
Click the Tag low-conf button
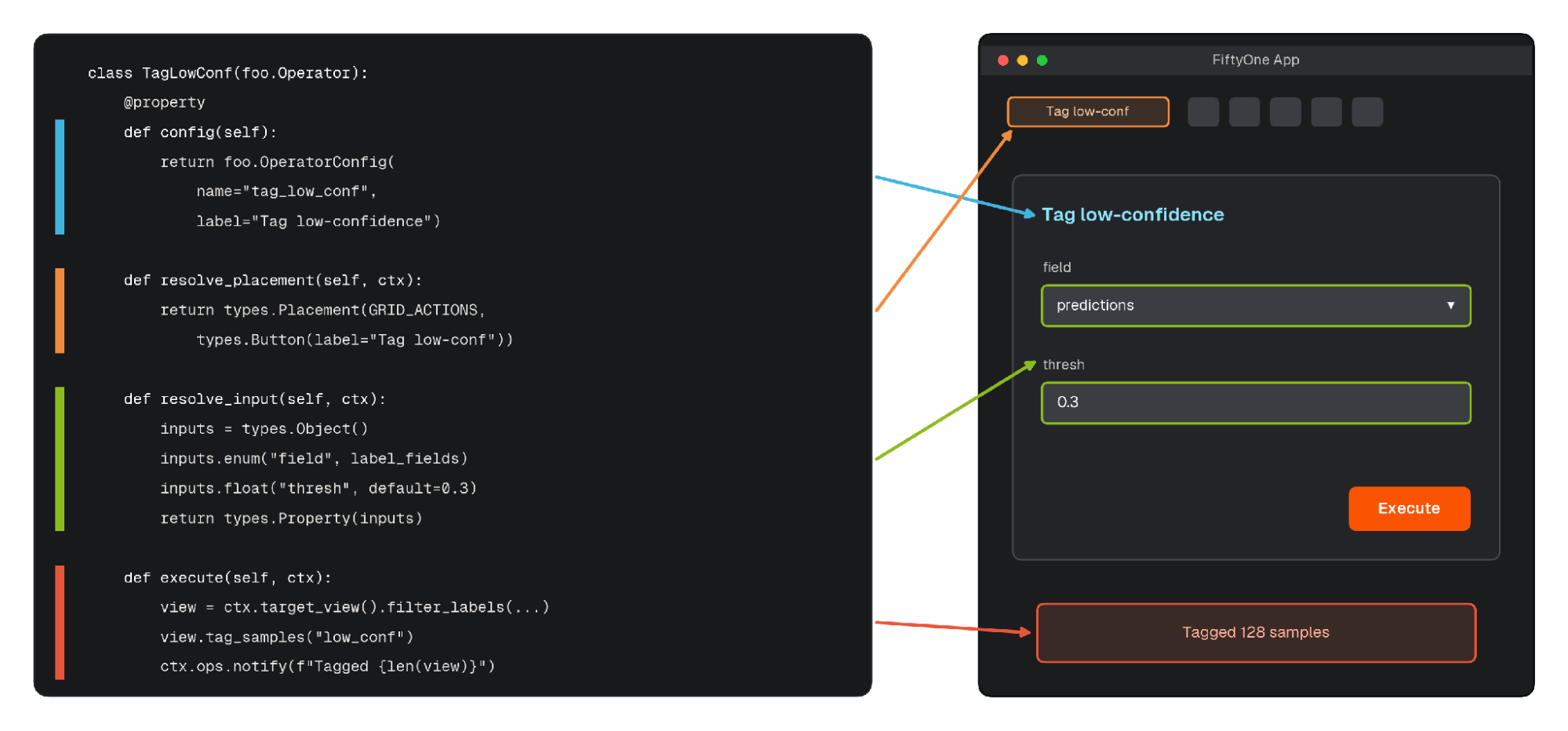(1087, 112)
